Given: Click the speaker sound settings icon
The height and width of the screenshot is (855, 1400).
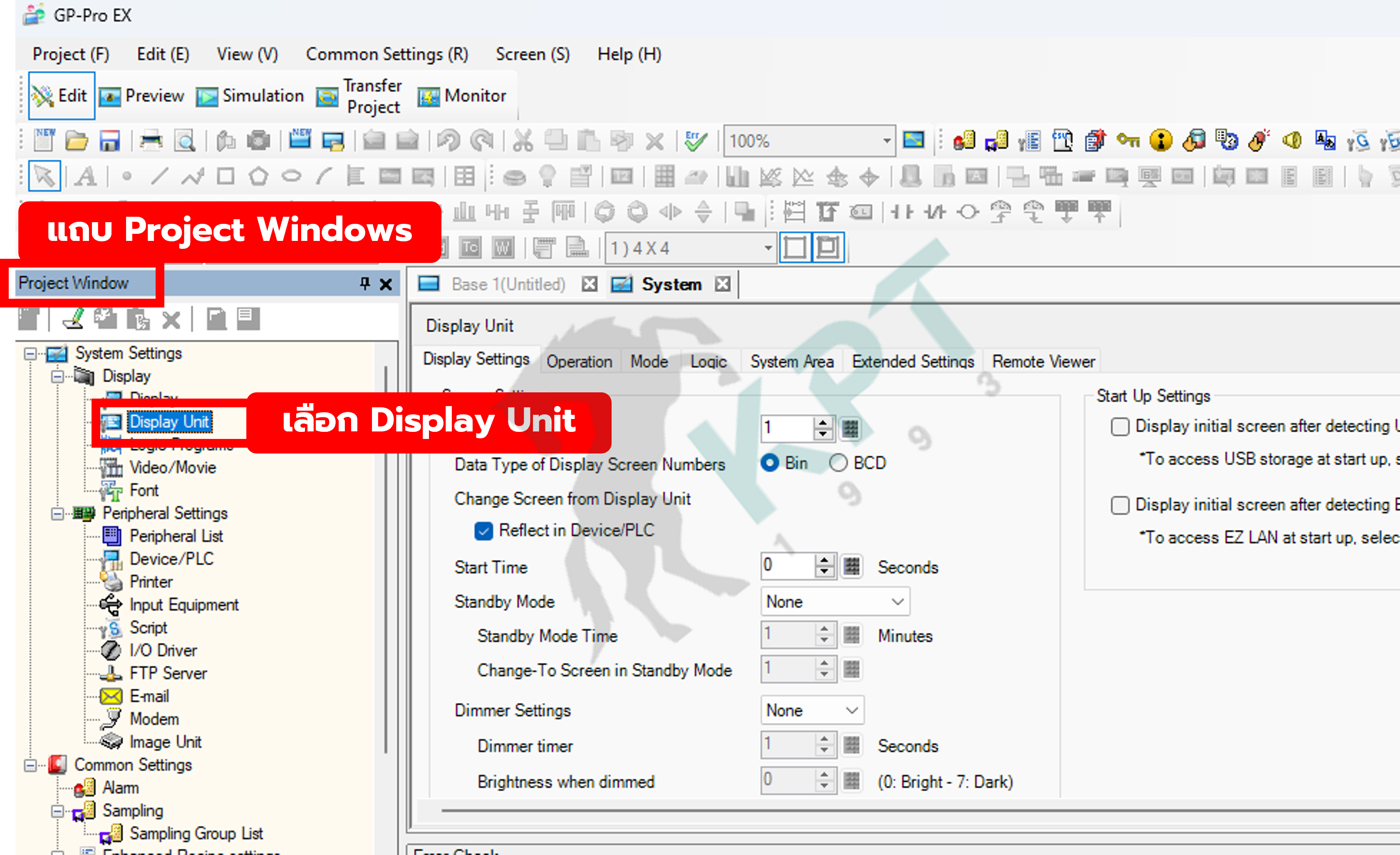Looking at the screenshot, I should tap(1291, 140).
